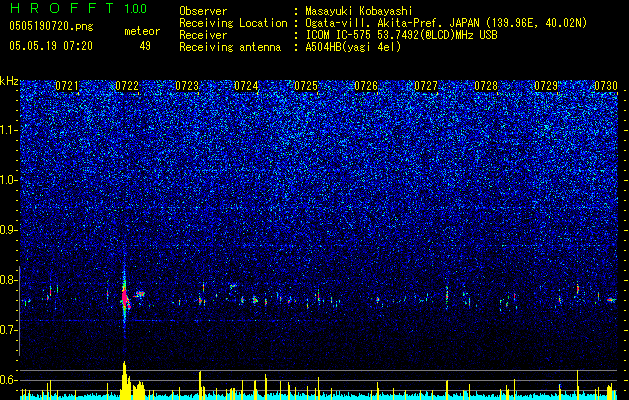Click the 0722 time marker

pyautogui.click(x=127, y=86)
